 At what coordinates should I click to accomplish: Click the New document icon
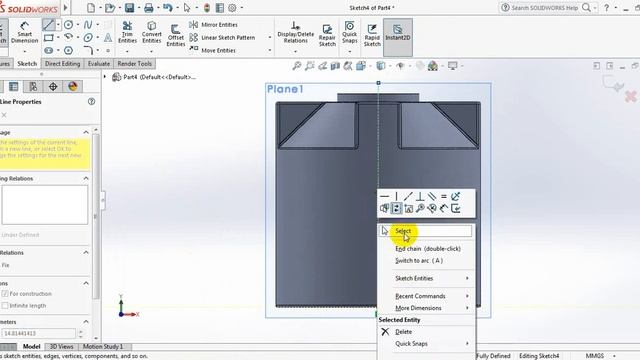coord(91,8)
